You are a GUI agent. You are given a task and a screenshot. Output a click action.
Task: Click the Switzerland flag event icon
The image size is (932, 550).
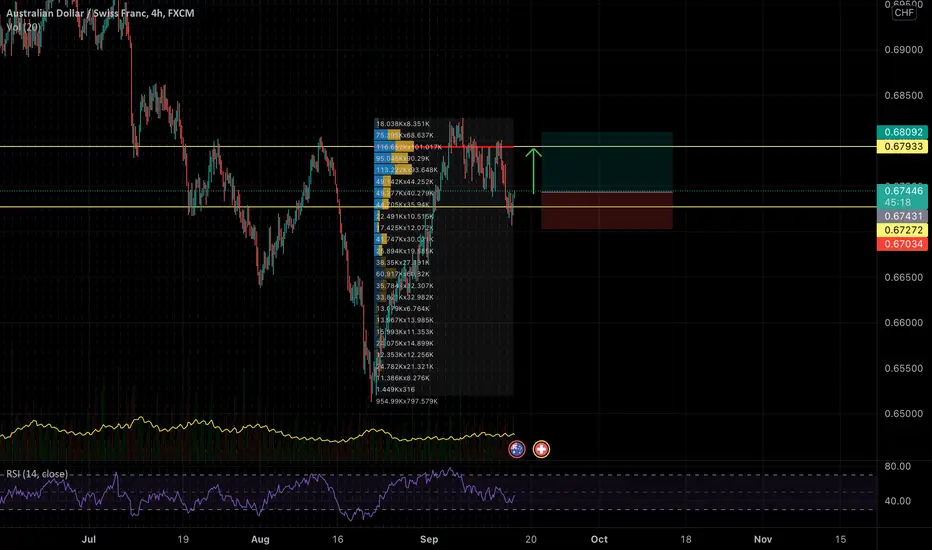coord(541,449)
